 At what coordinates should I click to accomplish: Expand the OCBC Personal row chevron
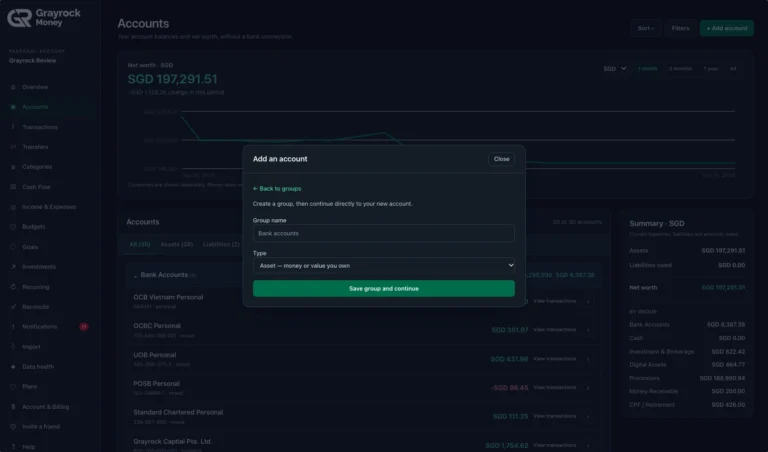tap(588, 330)
